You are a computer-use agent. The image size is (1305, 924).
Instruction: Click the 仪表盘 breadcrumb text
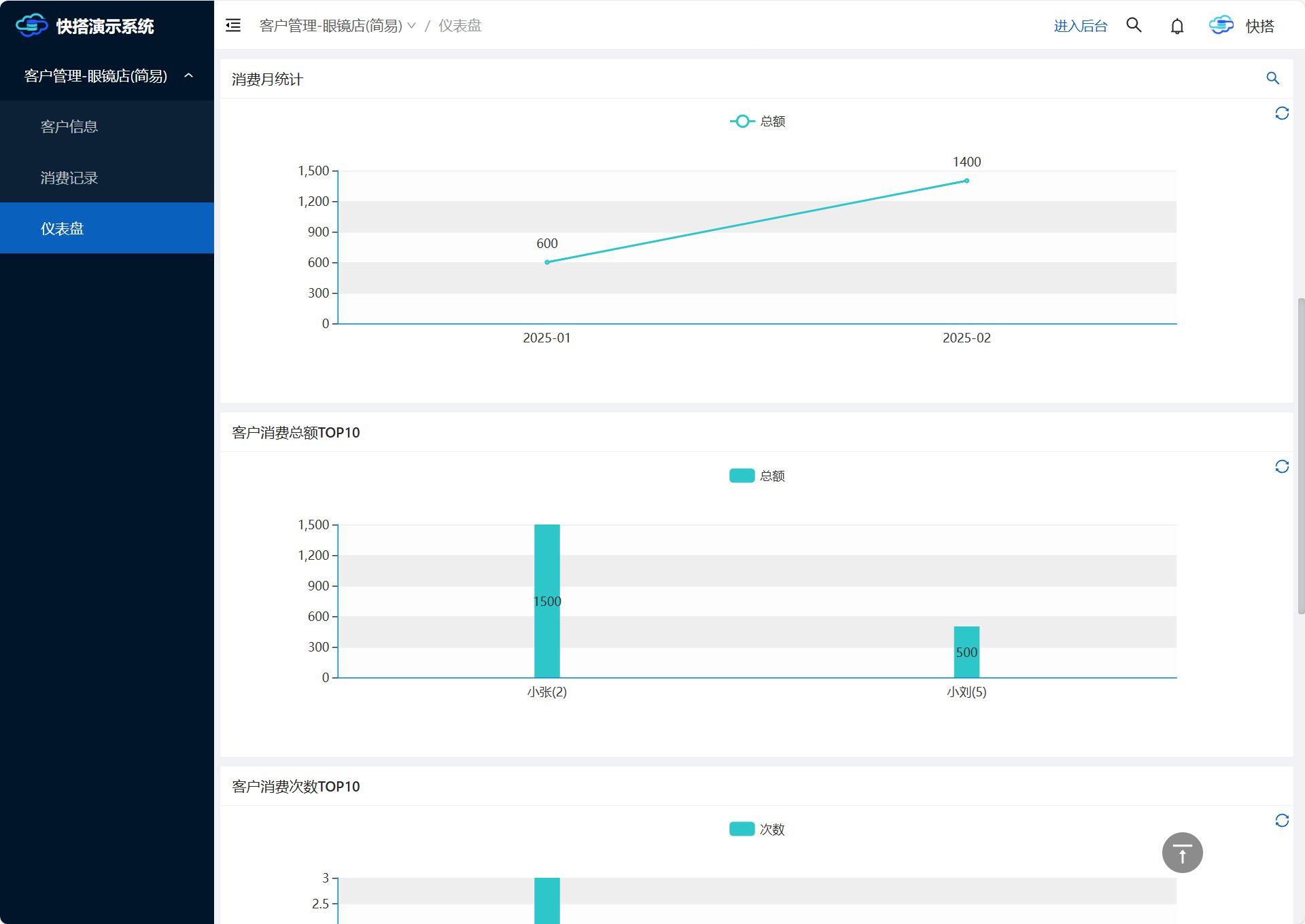point(460,26)
